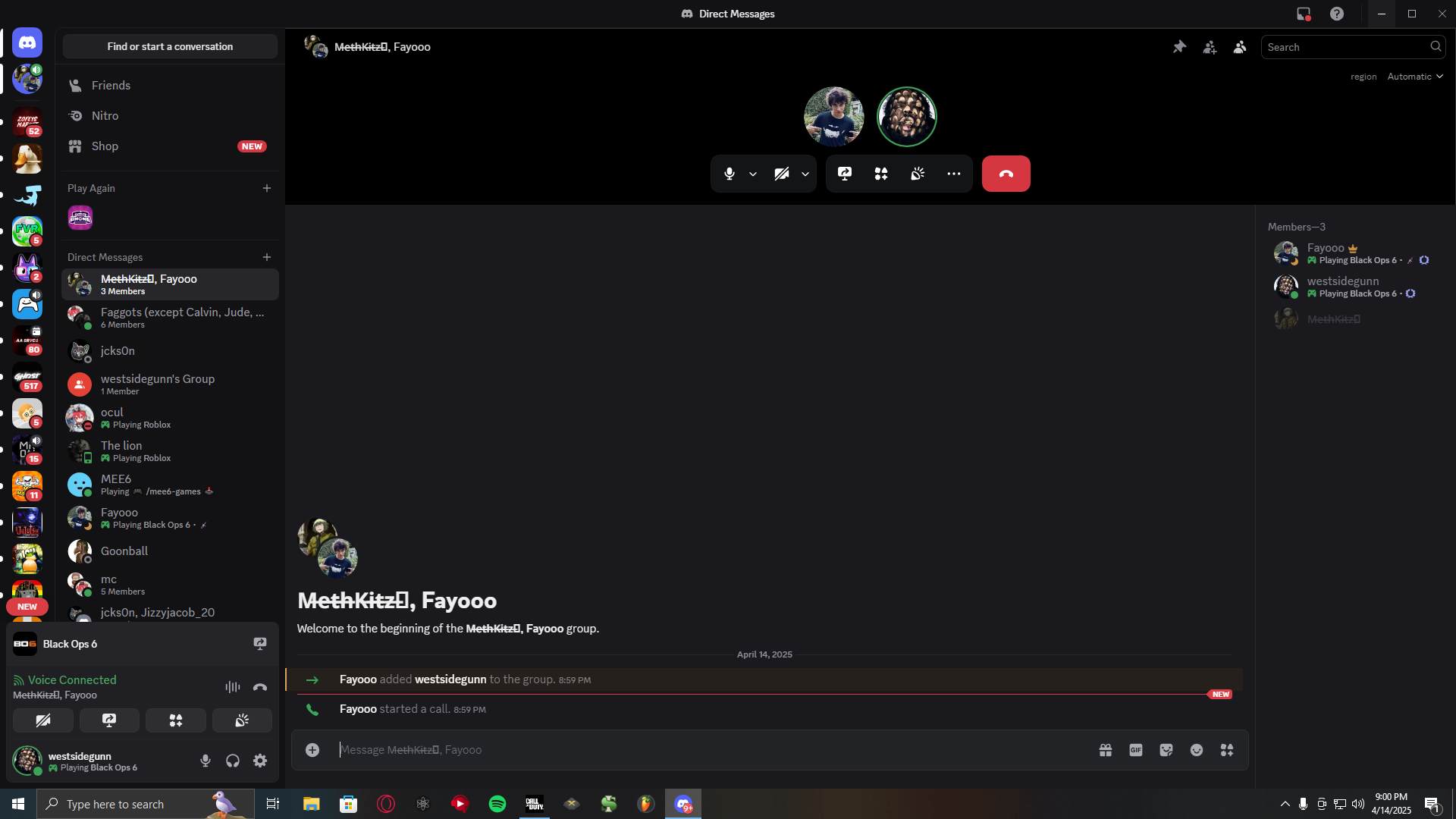Image resolution: width=1456 pixels, height=819 pixels.
Task: Open Spotify from the Windows taskbar
Action: (497, 804)
